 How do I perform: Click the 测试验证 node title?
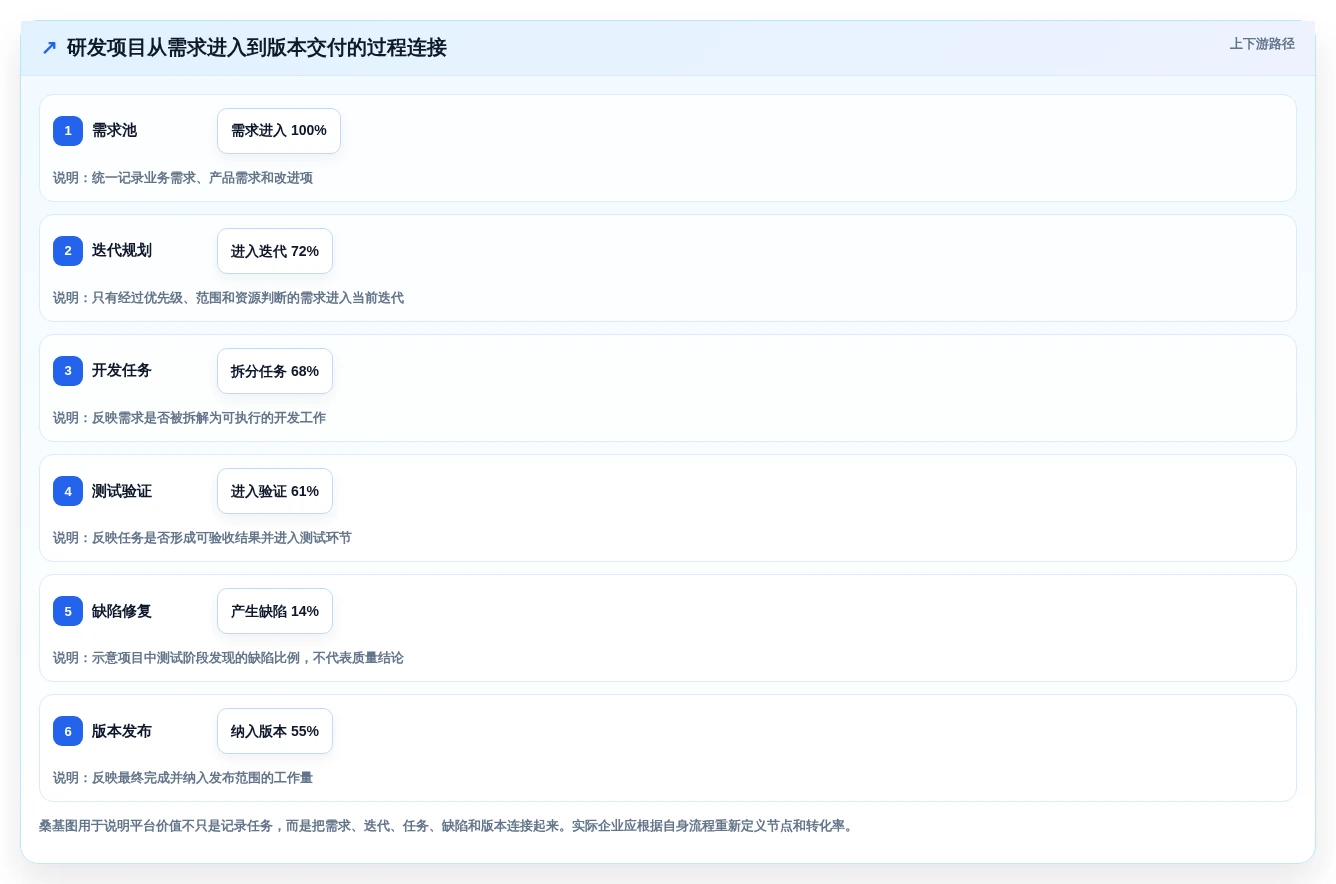[x=122, y=491]
